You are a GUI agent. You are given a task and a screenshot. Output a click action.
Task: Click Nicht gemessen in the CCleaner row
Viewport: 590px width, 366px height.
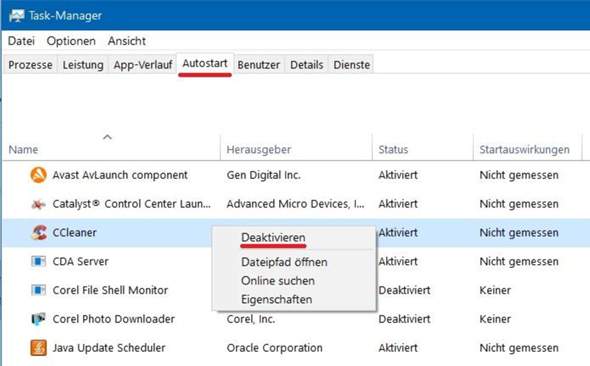pyautogui.click(x=519, y=232)
